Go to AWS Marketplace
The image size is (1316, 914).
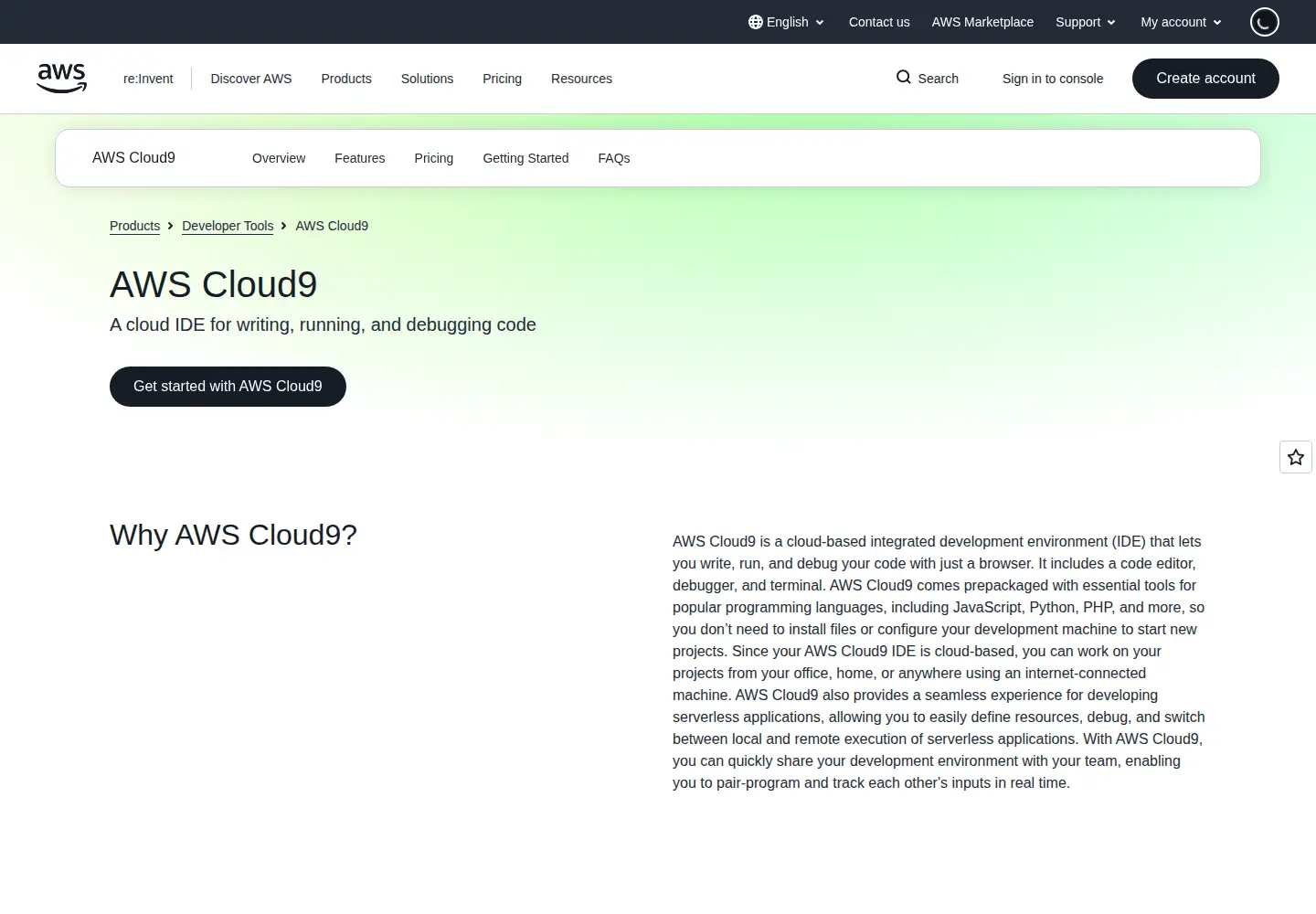(x=982, y=22)
